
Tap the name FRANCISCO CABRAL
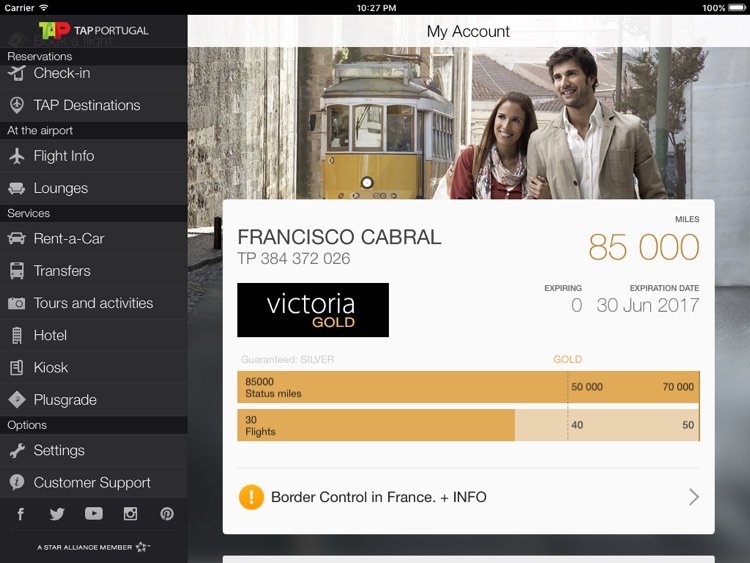tap(339, 237)
